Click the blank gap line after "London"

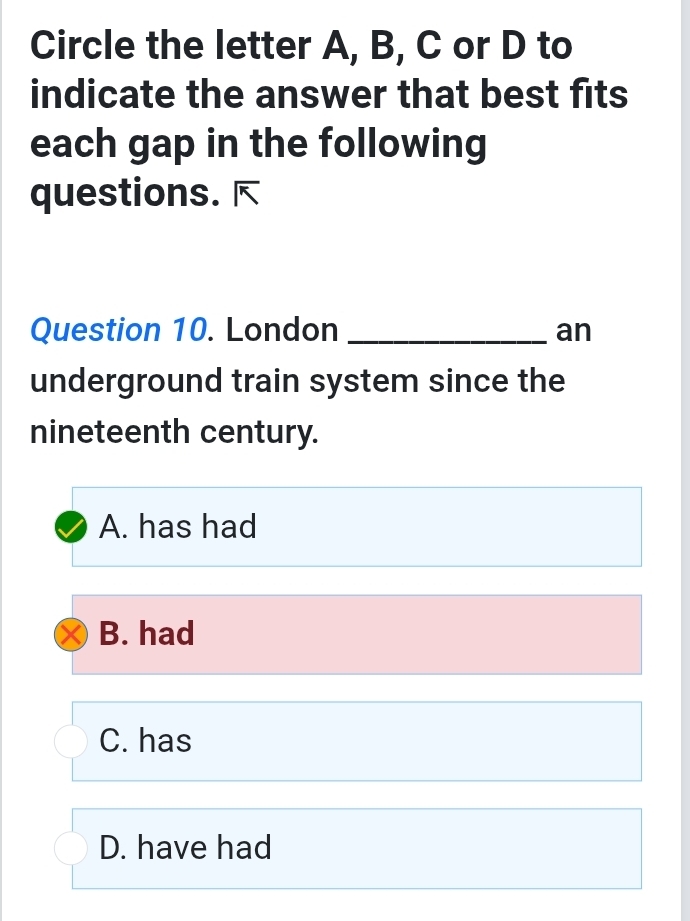pyautogui.click(x=445, y=335)
